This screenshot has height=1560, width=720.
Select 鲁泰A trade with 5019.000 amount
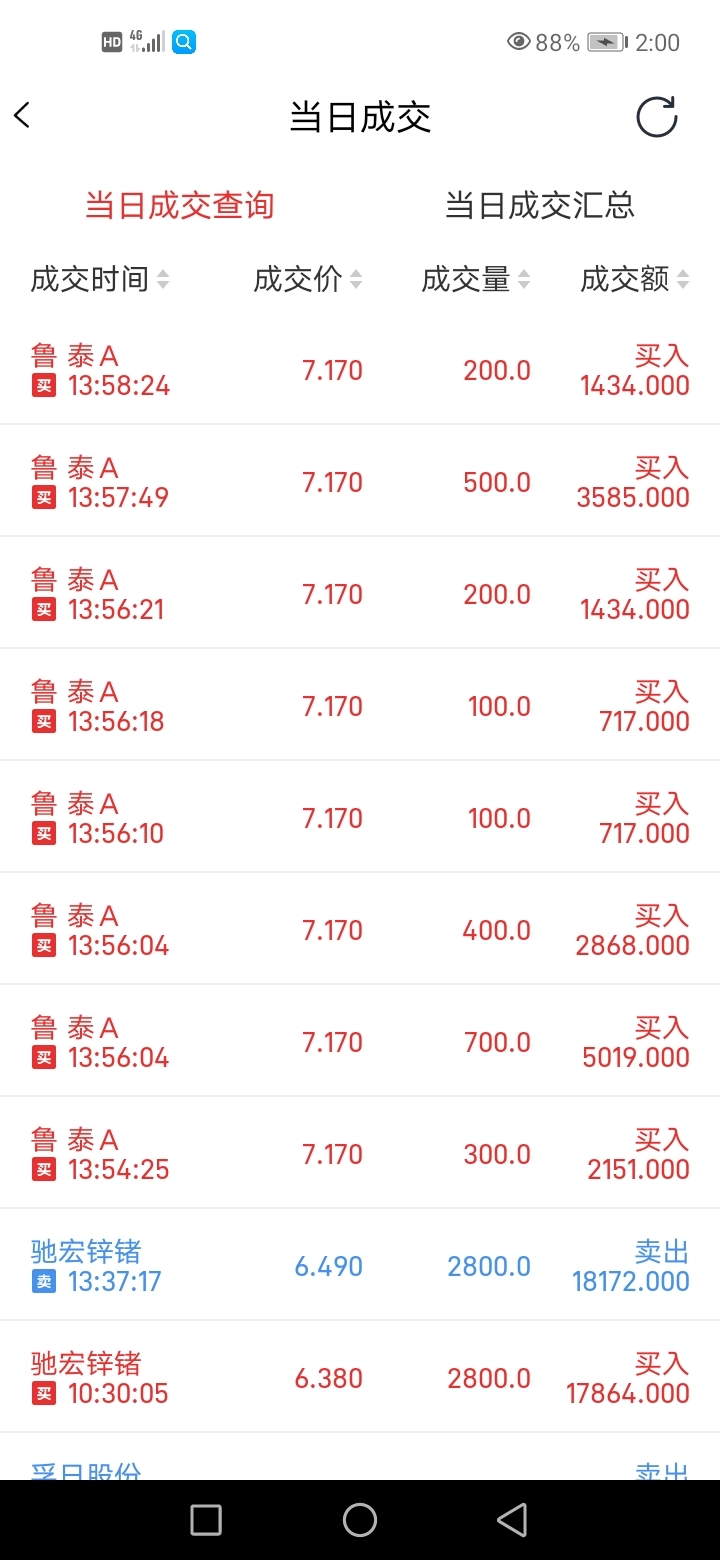point(360,1042)
